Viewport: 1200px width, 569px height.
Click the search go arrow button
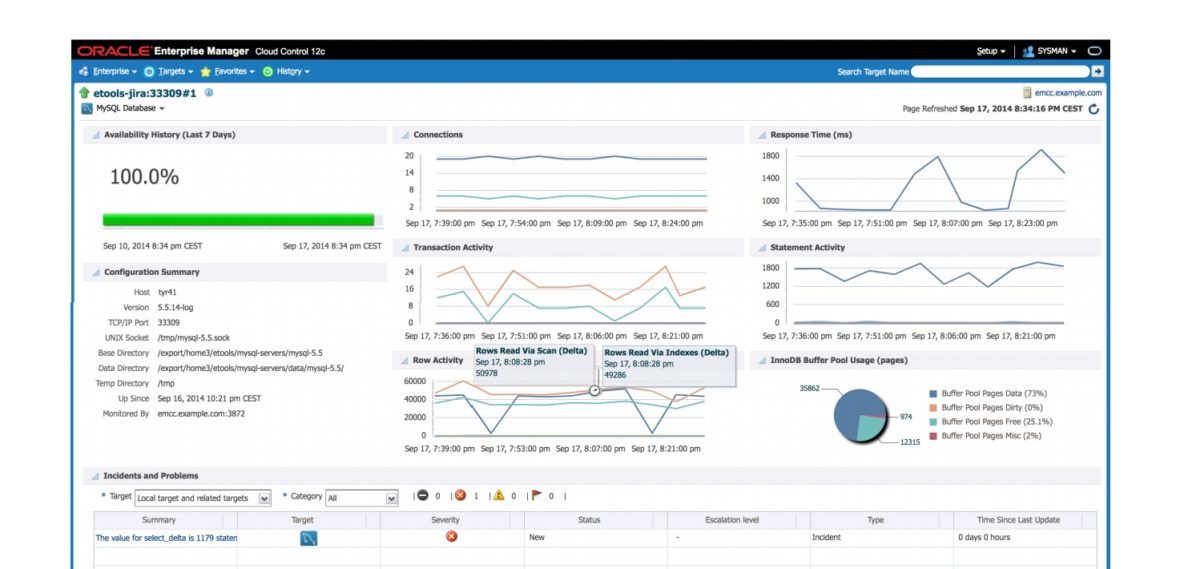pos(1097,72)
